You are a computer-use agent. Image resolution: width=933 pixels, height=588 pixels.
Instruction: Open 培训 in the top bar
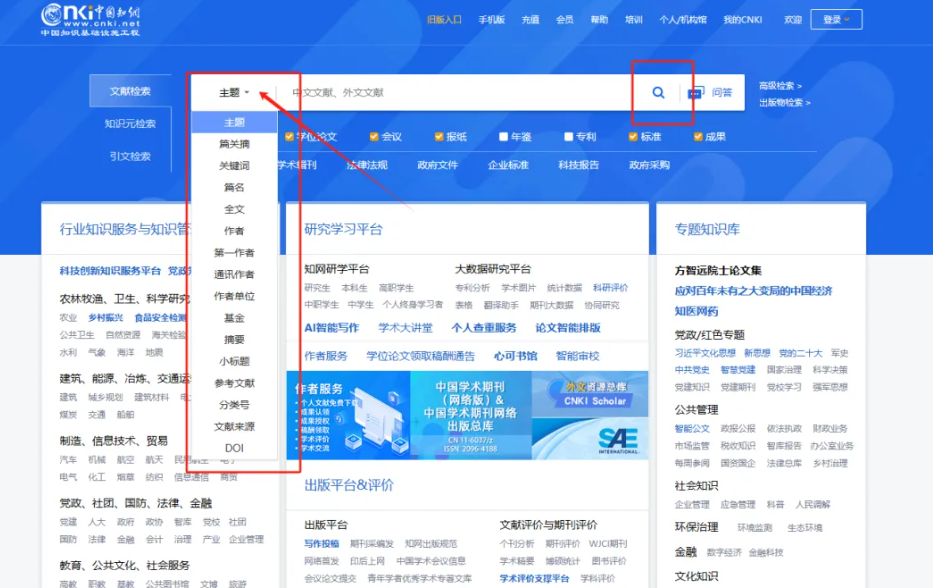tap(634, 20)
